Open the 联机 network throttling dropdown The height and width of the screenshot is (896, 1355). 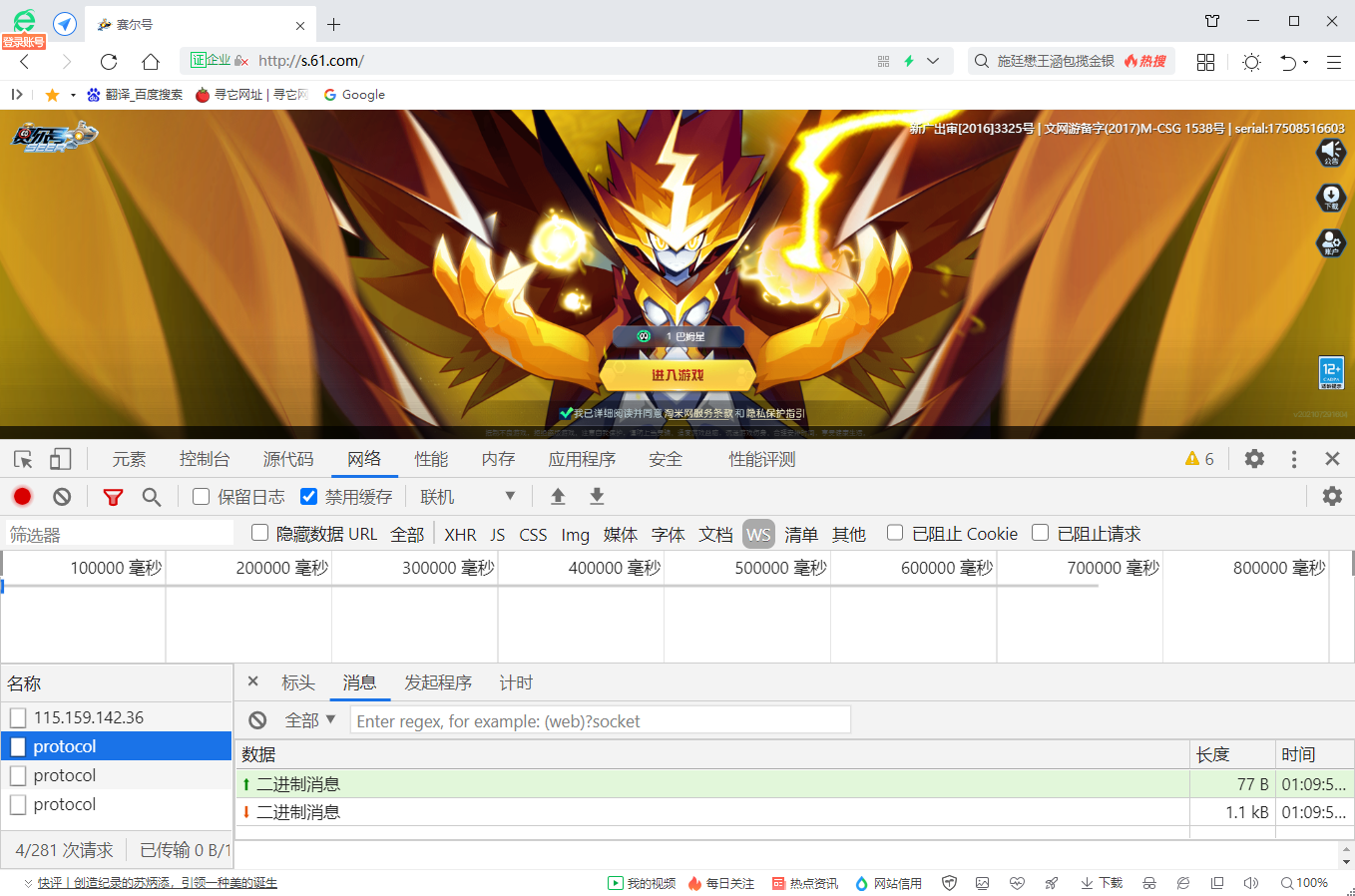pyautogui.click(x=467, y=496)
